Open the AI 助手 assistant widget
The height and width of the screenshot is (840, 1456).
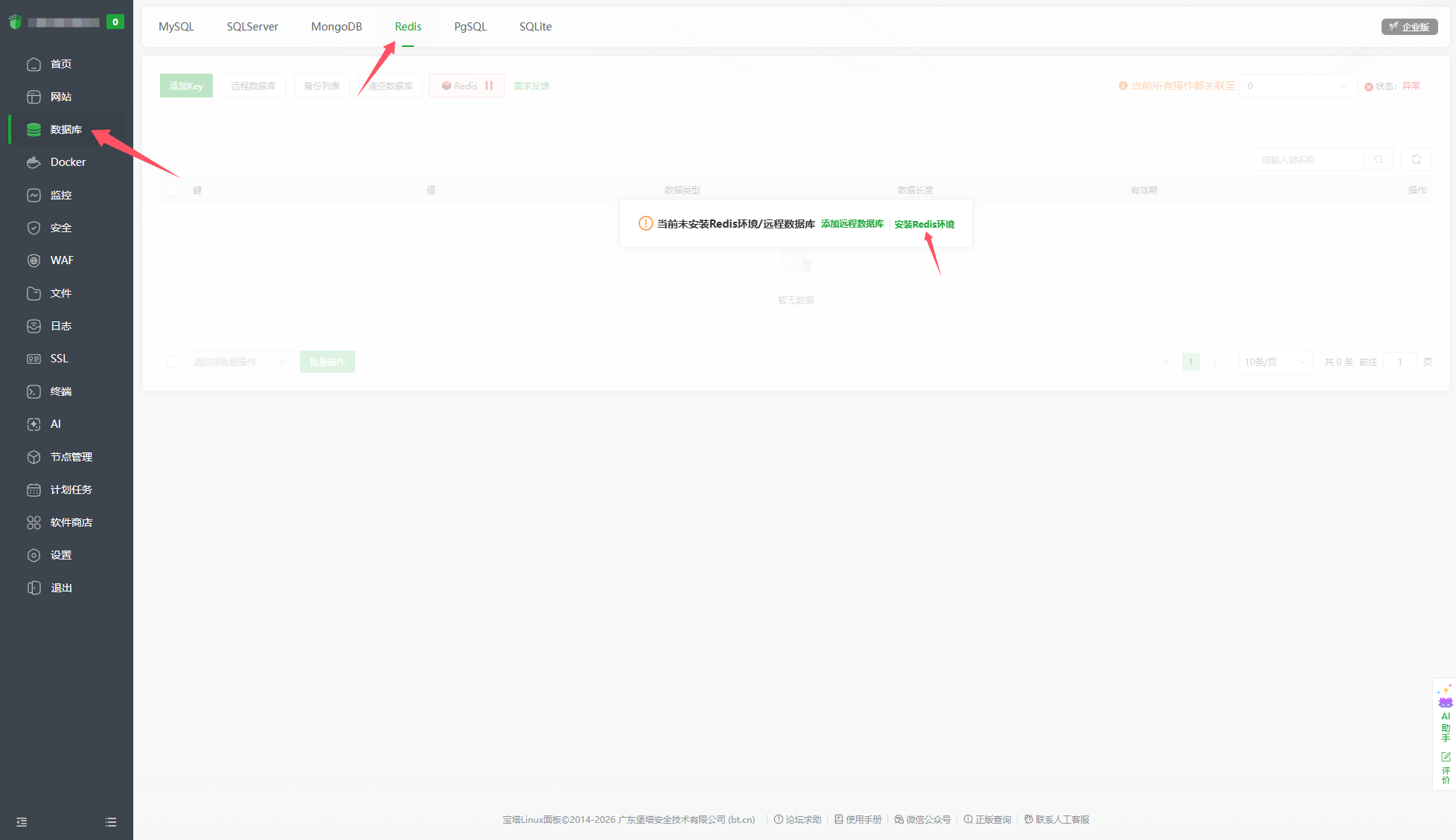click(x=1446, y=714)
